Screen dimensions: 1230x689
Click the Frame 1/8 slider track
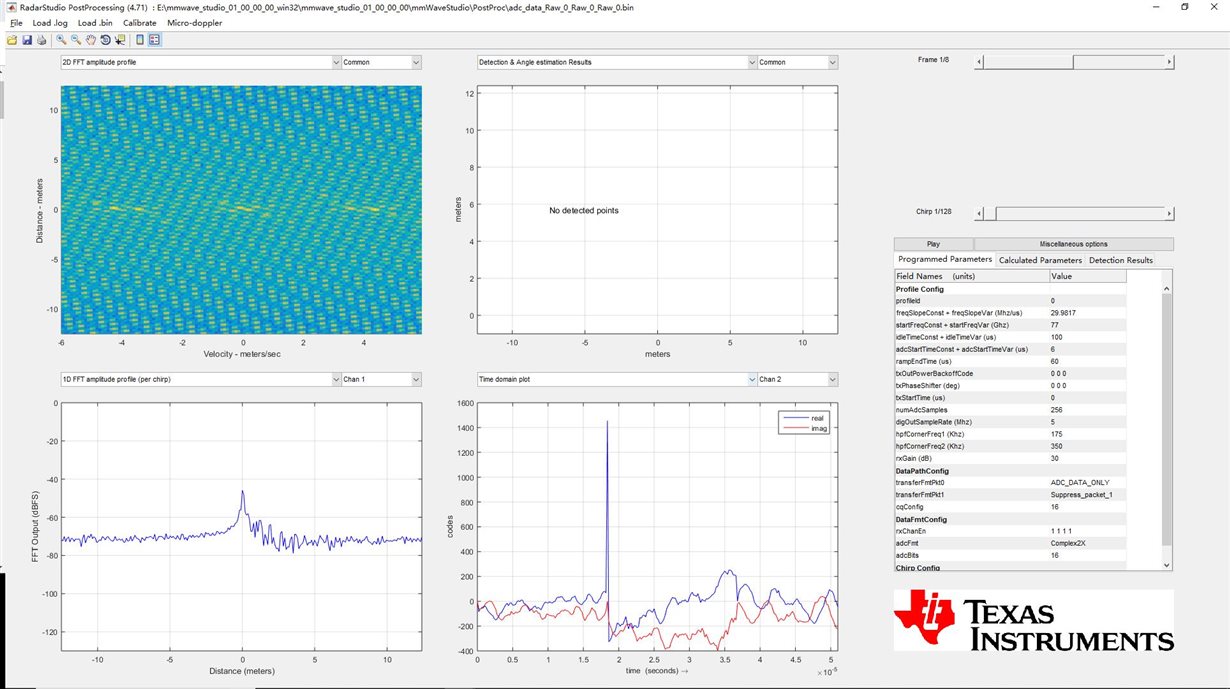(1075, 62)
